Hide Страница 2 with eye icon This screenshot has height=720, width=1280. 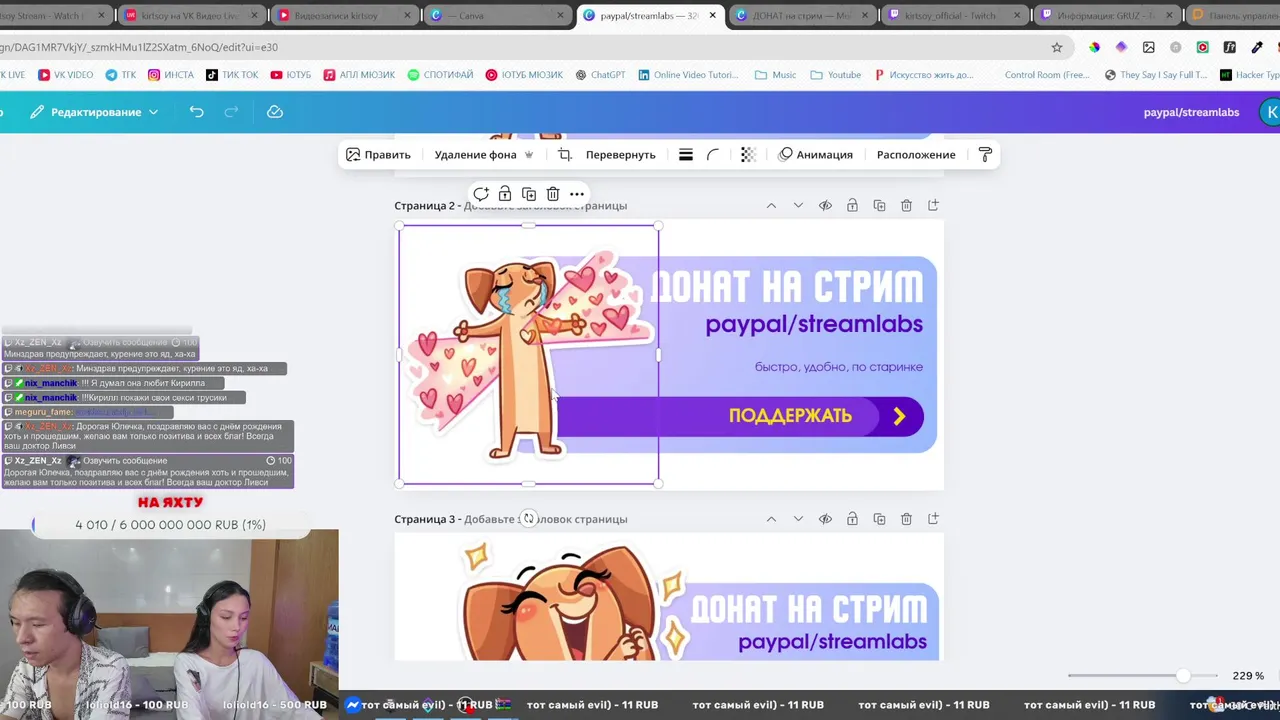pos(825,205)
